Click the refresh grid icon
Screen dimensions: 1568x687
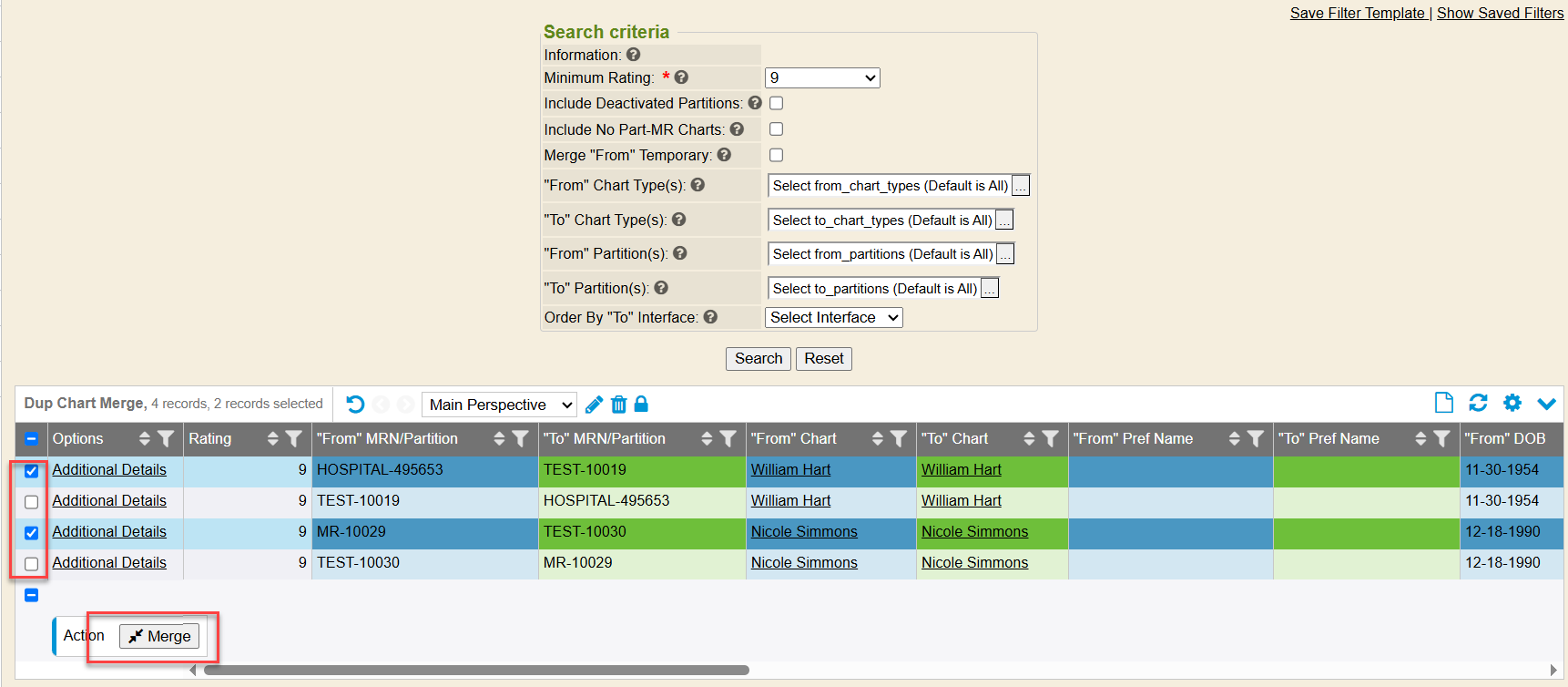1478,403
